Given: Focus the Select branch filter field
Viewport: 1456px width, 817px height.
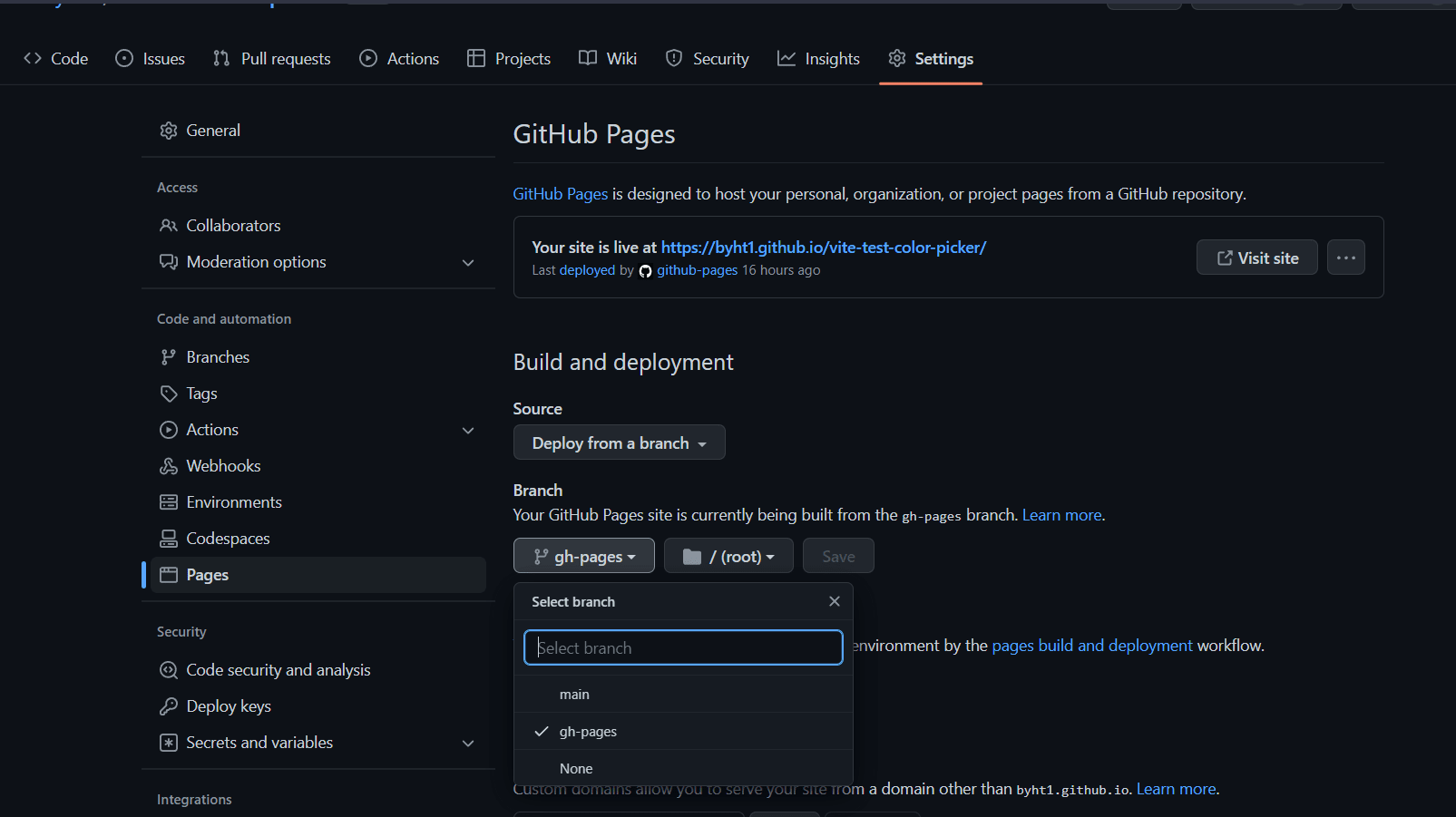Looking at the screenshot, I should pyautogui.click(x=683, y=647).
